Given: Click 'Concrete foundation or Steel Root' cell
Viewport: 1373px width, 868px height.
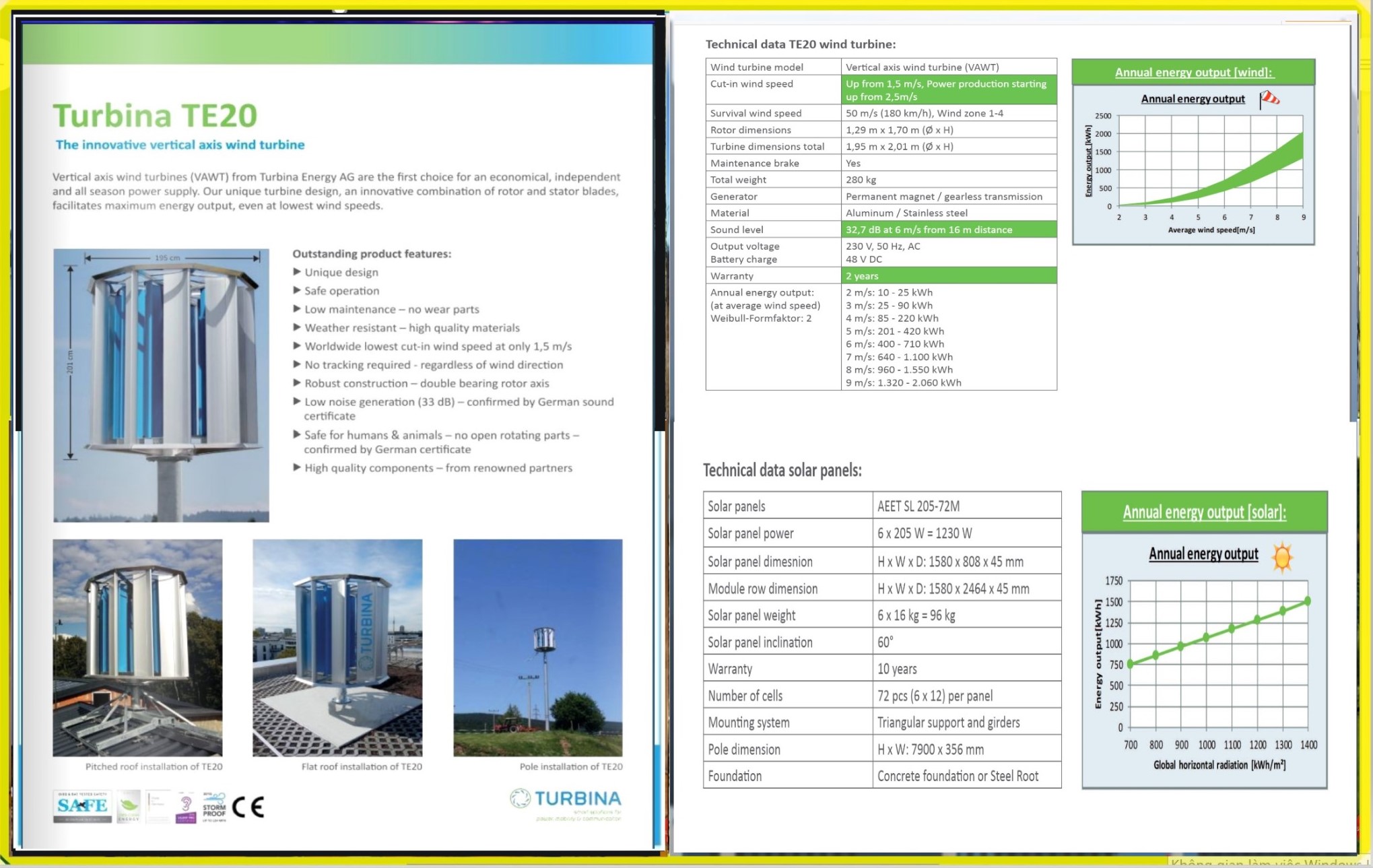Looking at the screenshot, I should (967, 776).
